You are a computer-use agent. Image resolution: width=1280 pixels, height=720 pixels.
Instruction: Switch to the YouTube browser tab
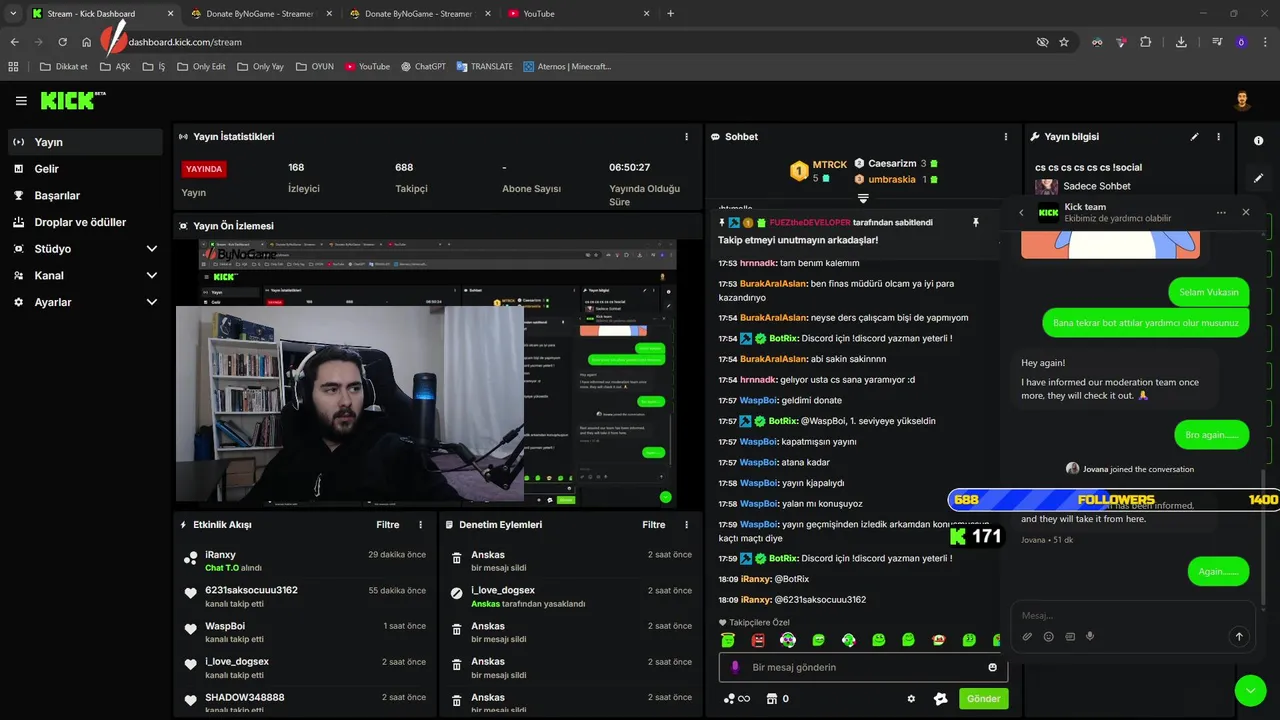click(580, 14)
